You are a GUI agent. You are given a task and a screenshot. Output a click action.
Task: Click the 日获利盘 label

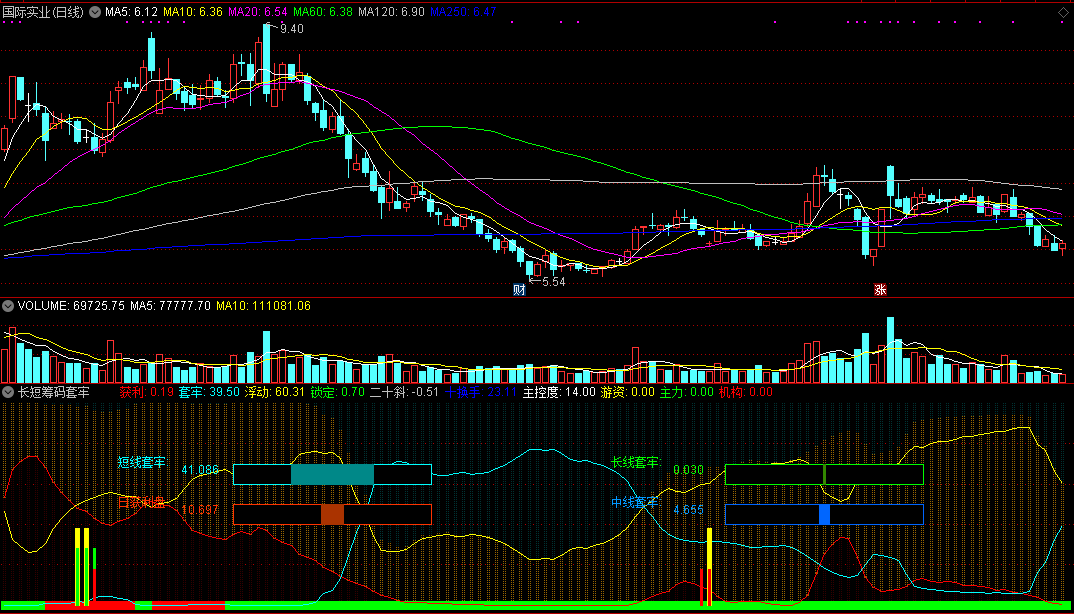(141, 502)
